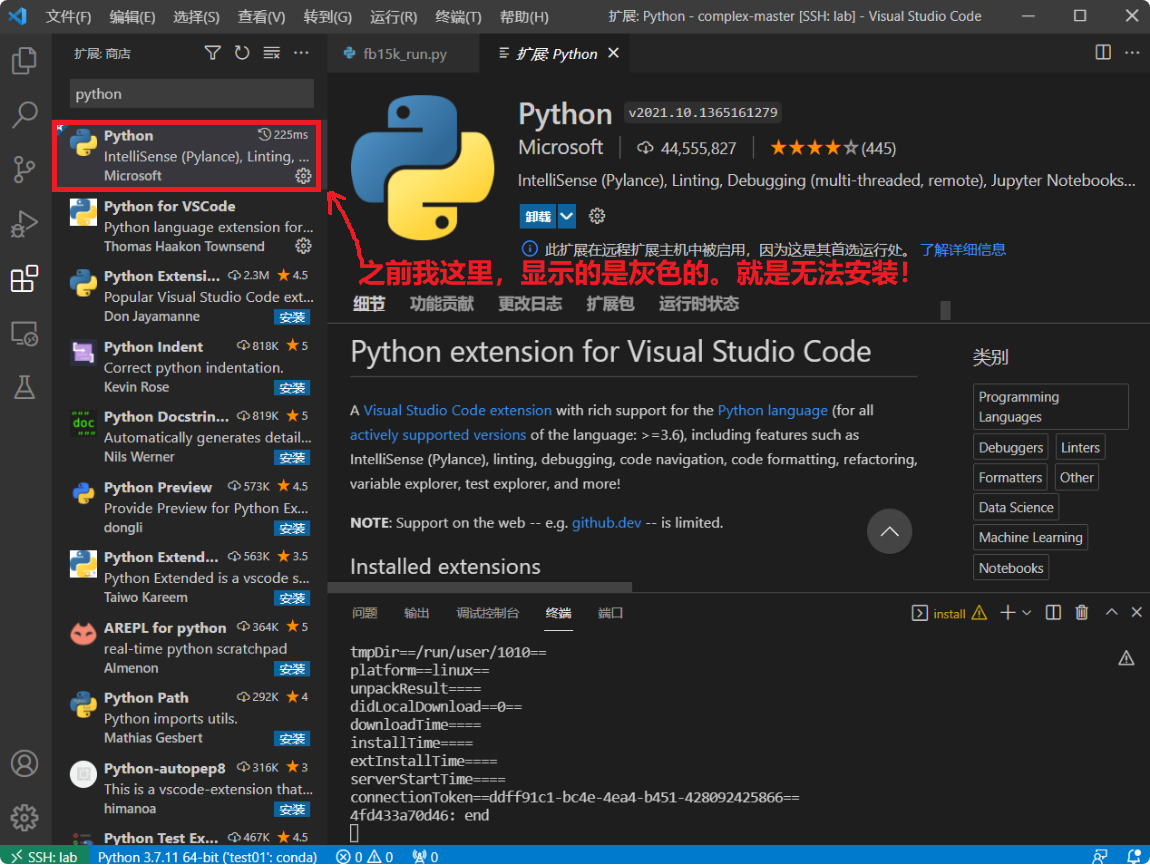The image size is (1150, 865).
Task: Maximize the terminal panel size
Action: (1112, 613)
